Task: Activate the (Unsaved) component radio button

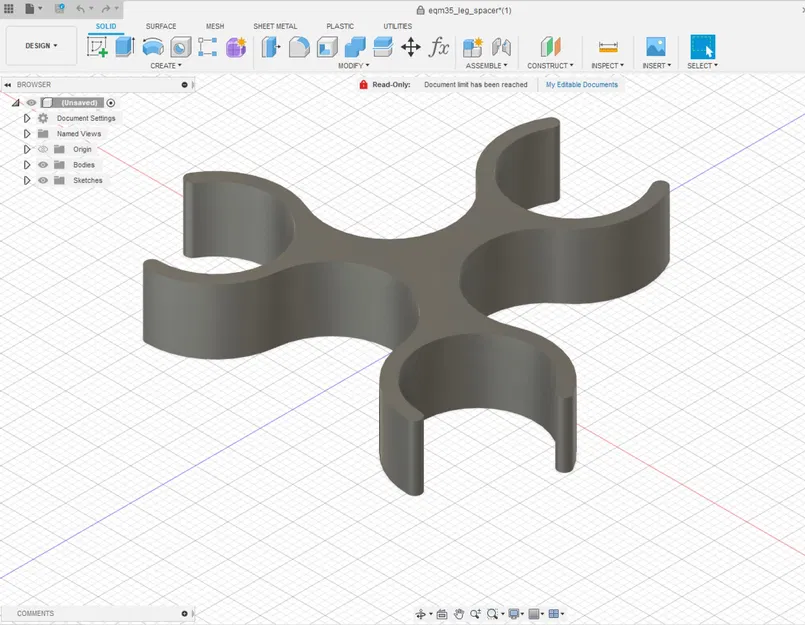Action: [x=111, y=103]
